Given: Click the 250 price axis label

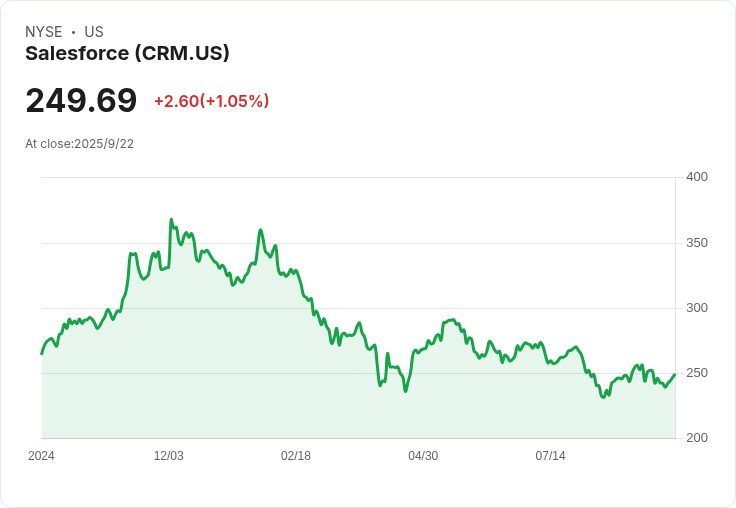Looking at the screenshot, I should click(x=697, y=373).
